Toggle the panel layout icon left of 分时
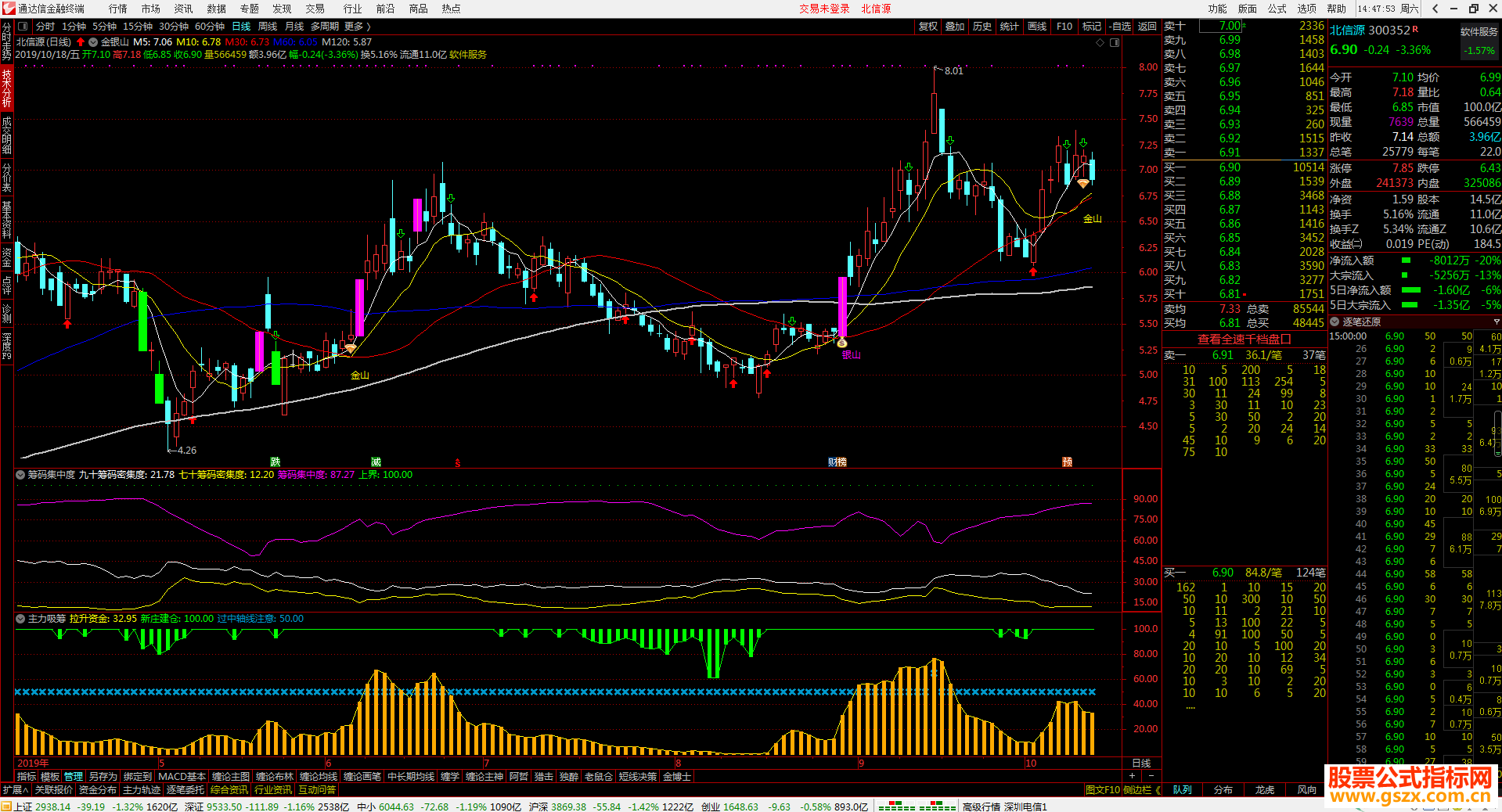 (x=23, y=27)
